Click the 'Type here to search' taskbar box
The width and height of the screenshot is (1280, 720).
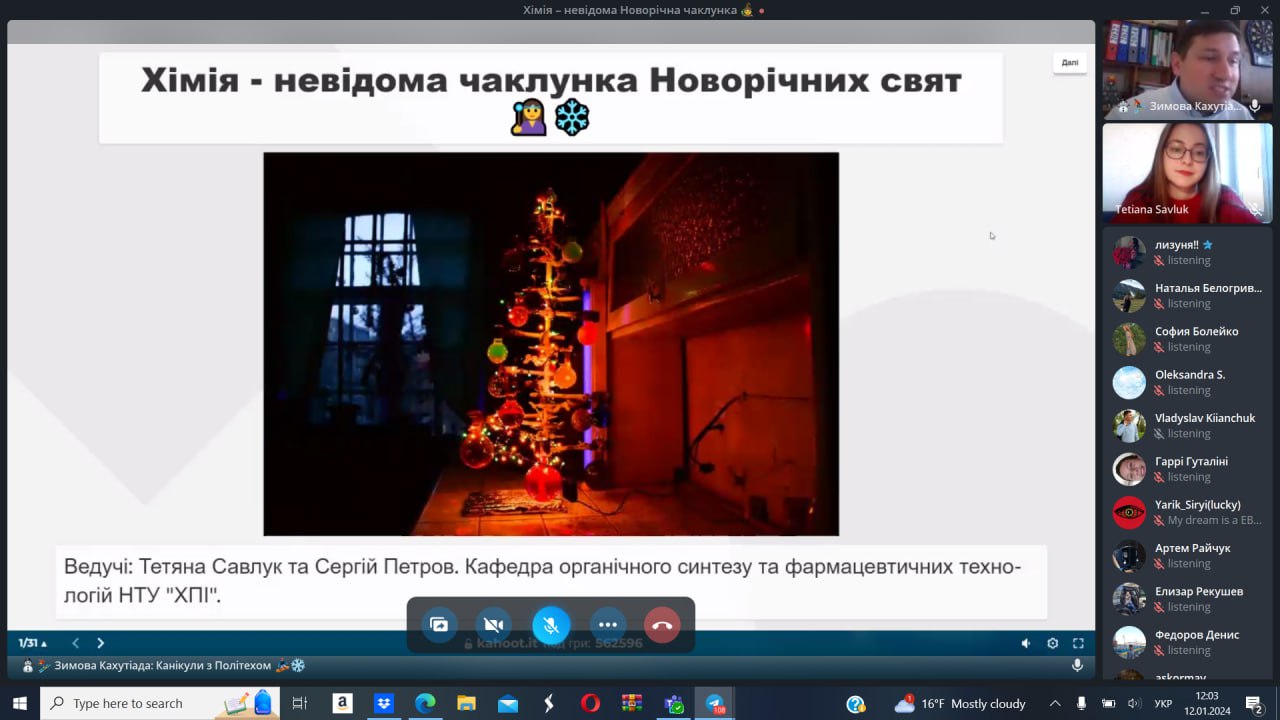[159, 703]
